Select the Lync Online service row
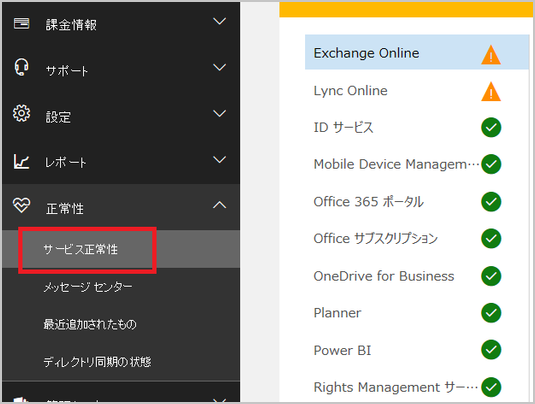535x404 pixels. tap(417, 91)
